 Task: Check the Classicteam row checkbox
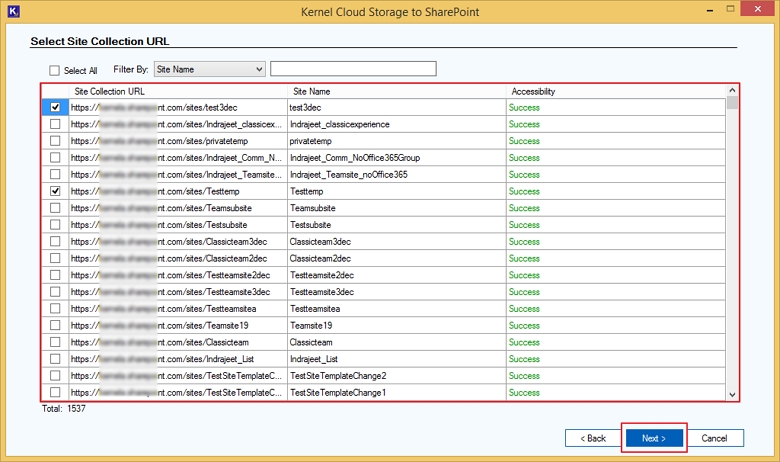pyautogui.click(x=55, y=342)
